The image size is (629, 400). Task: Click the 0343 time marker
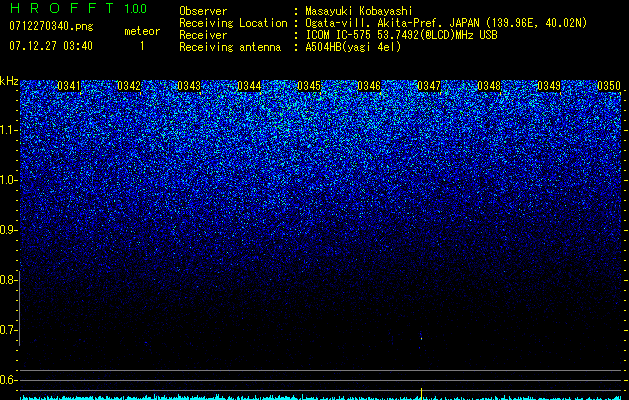(189, 86)
